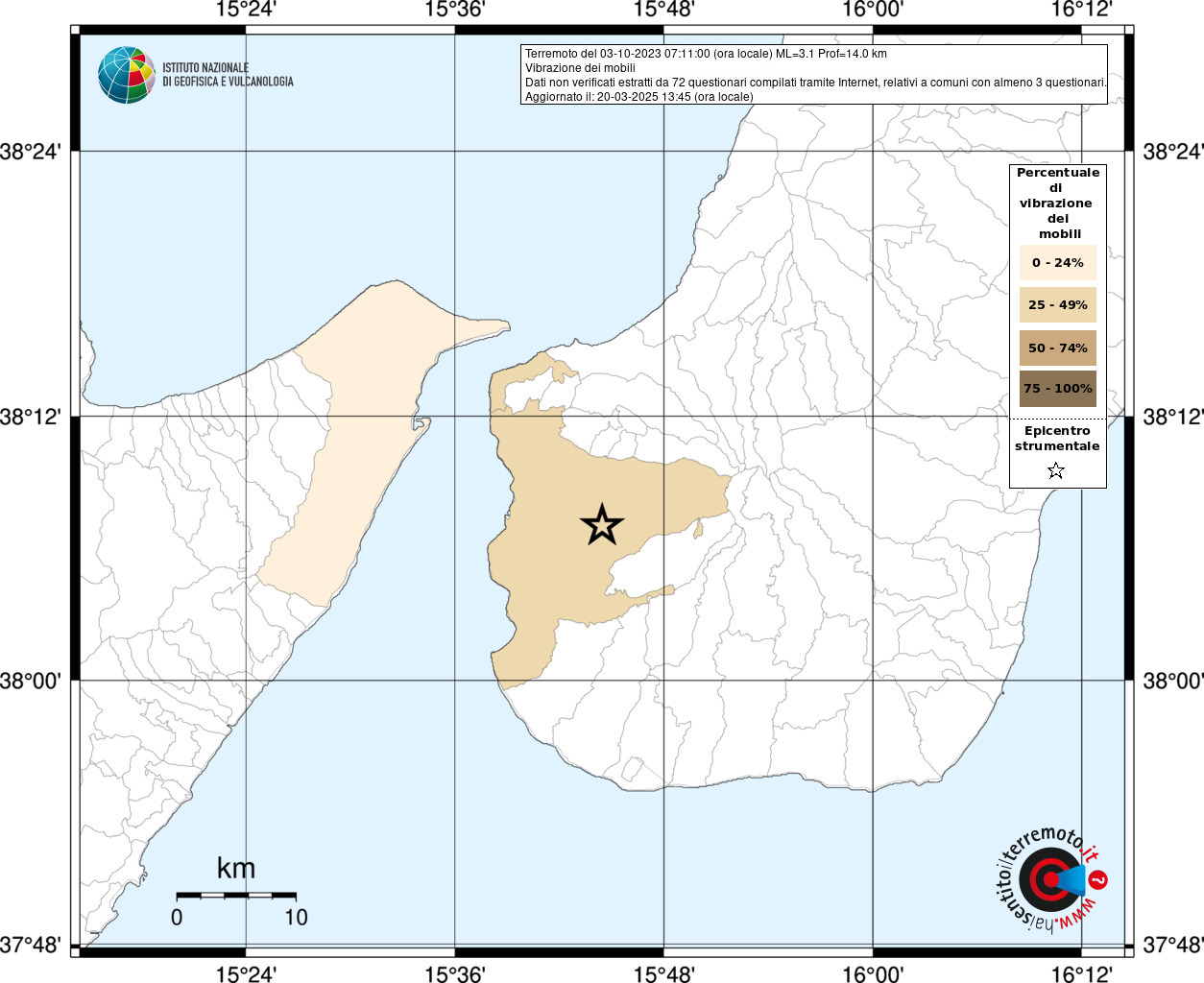Click the epicenter star on the map
Image resolution: width=1204 pixels, height=983 pixels.
click(x=602, y=524)
